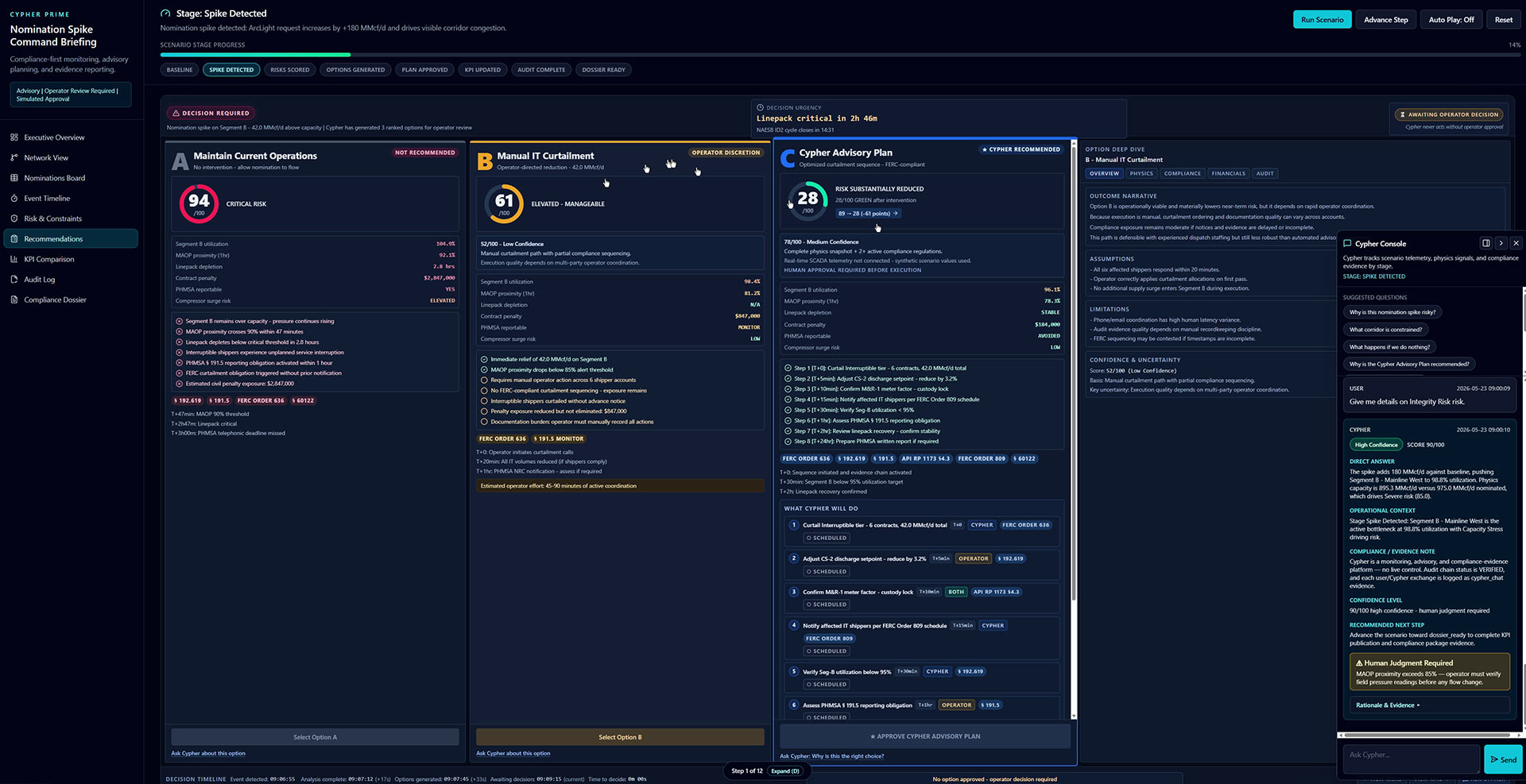The image size is (1526, 784).
Task: Toggle Auto Play: Off button
Action: tap(1451, 20)
